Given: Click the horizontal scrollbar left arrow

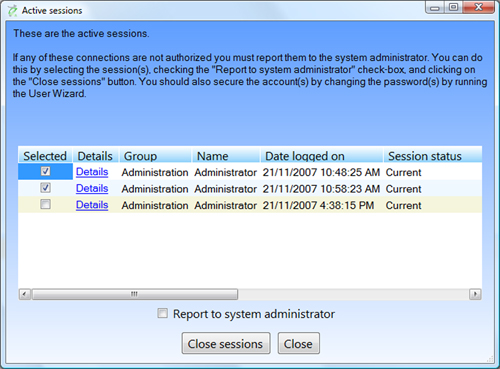Looking at the screenshot, I should [x=25, y=294].
